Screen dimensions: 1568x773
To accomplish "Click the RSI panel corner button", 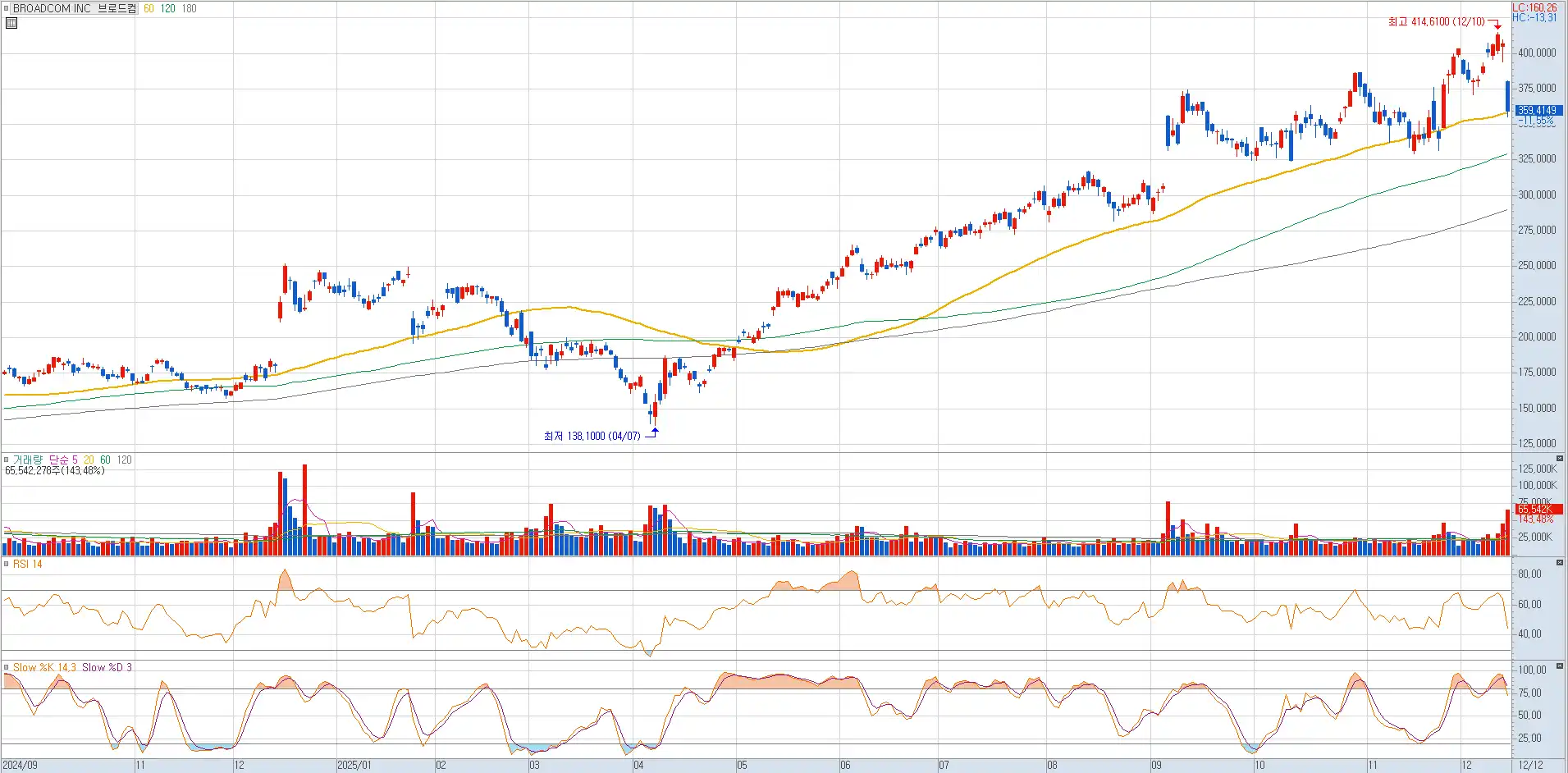I will 1560,562.
